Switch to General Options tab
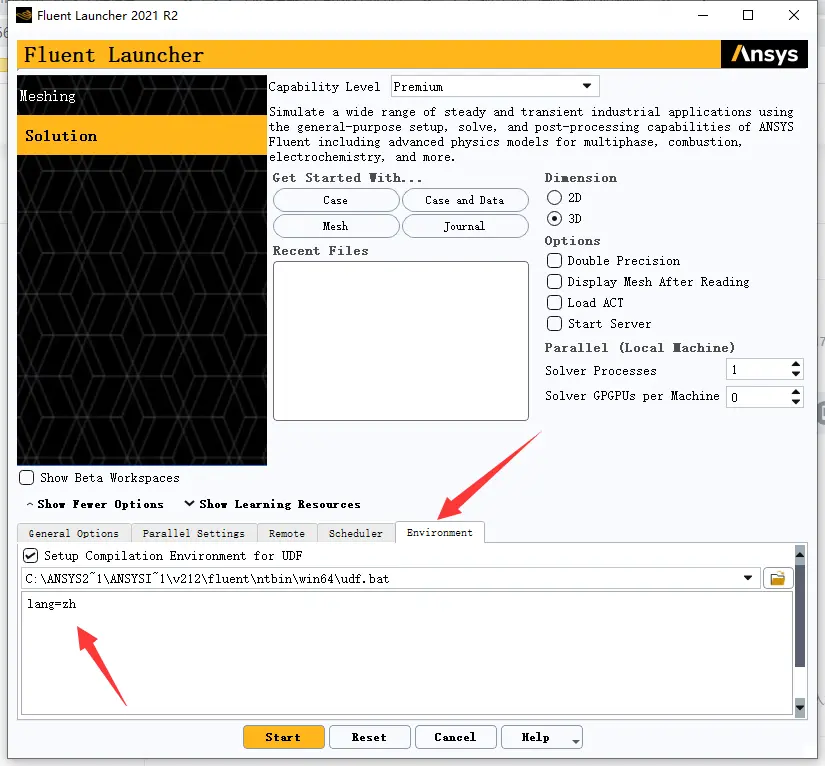 click(74, 533)
